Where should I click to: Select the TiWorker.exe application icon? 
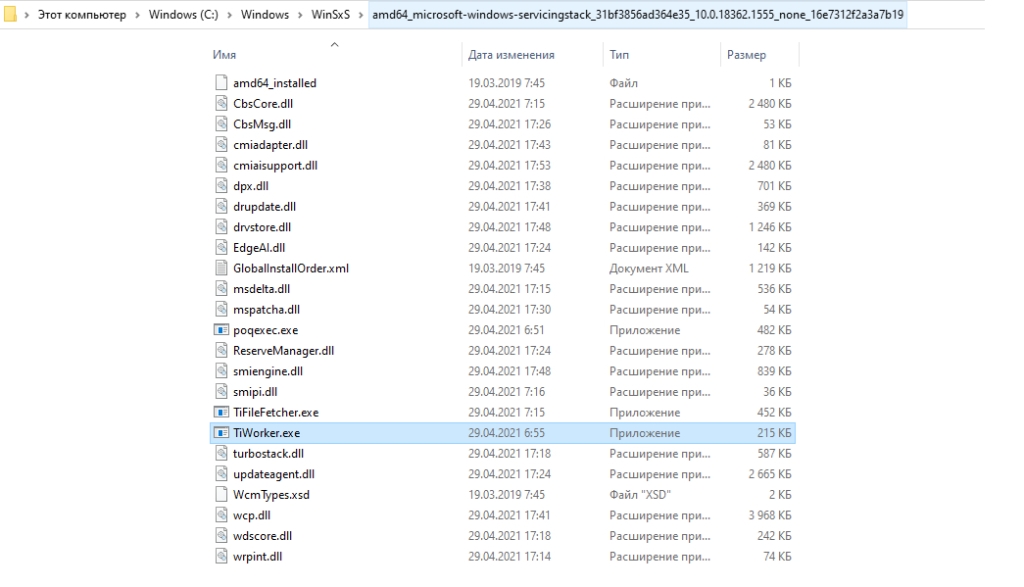(222, 432)
